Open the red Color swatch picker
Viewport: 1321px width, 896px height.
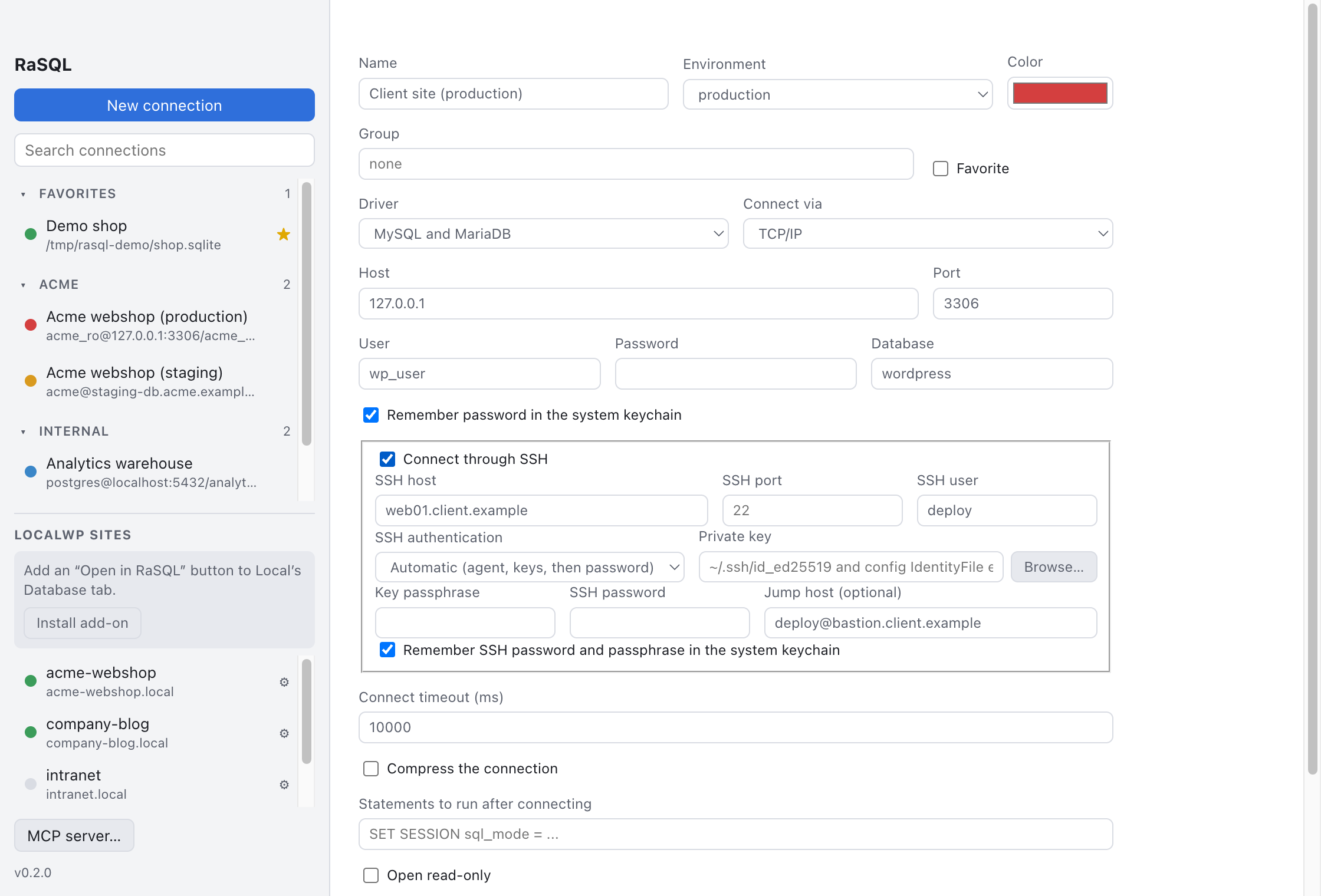pos(1060,93)
